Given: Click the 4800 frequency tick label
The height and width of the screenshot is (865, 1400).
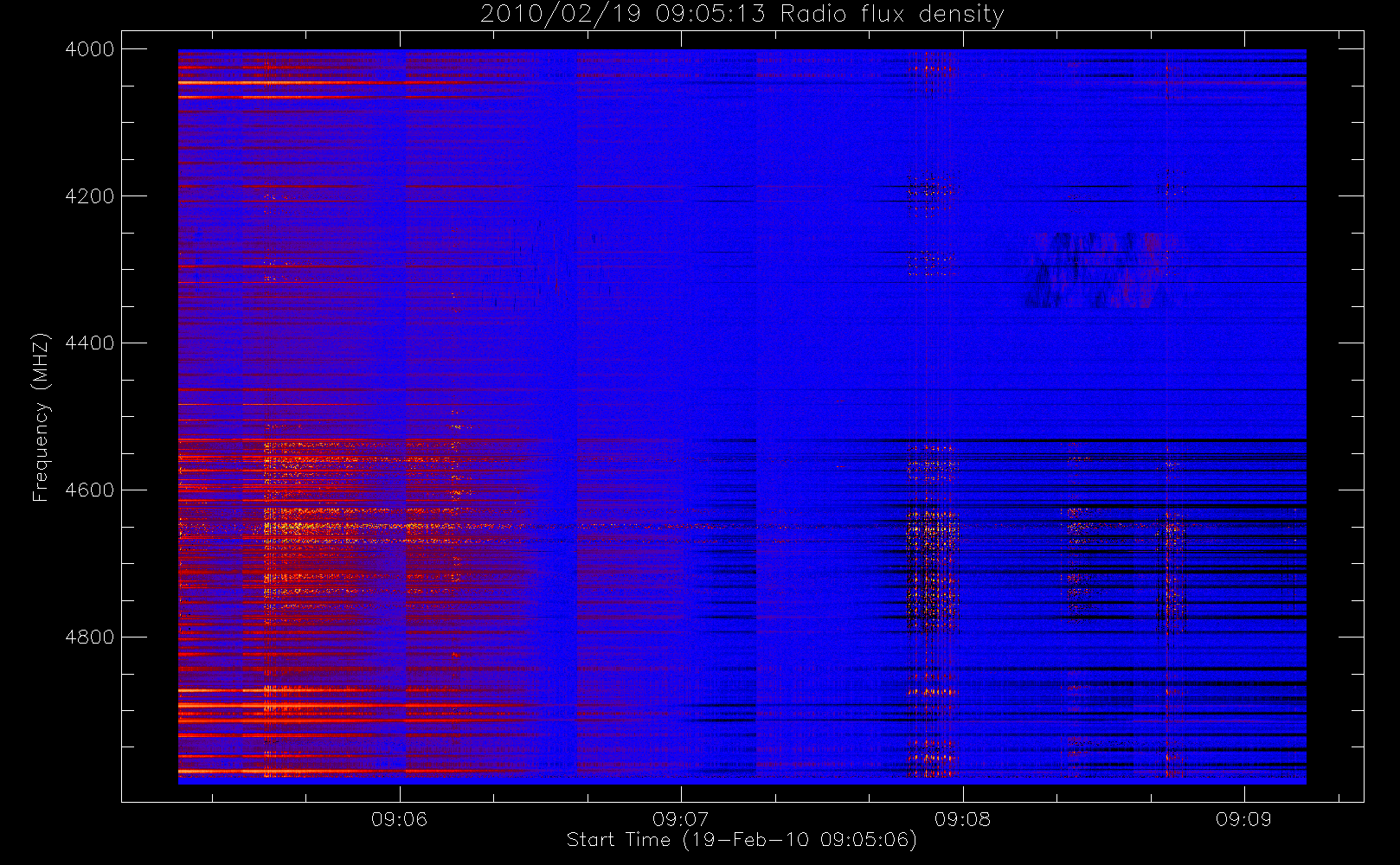Looking at the screenshot, I should point(89,638).
